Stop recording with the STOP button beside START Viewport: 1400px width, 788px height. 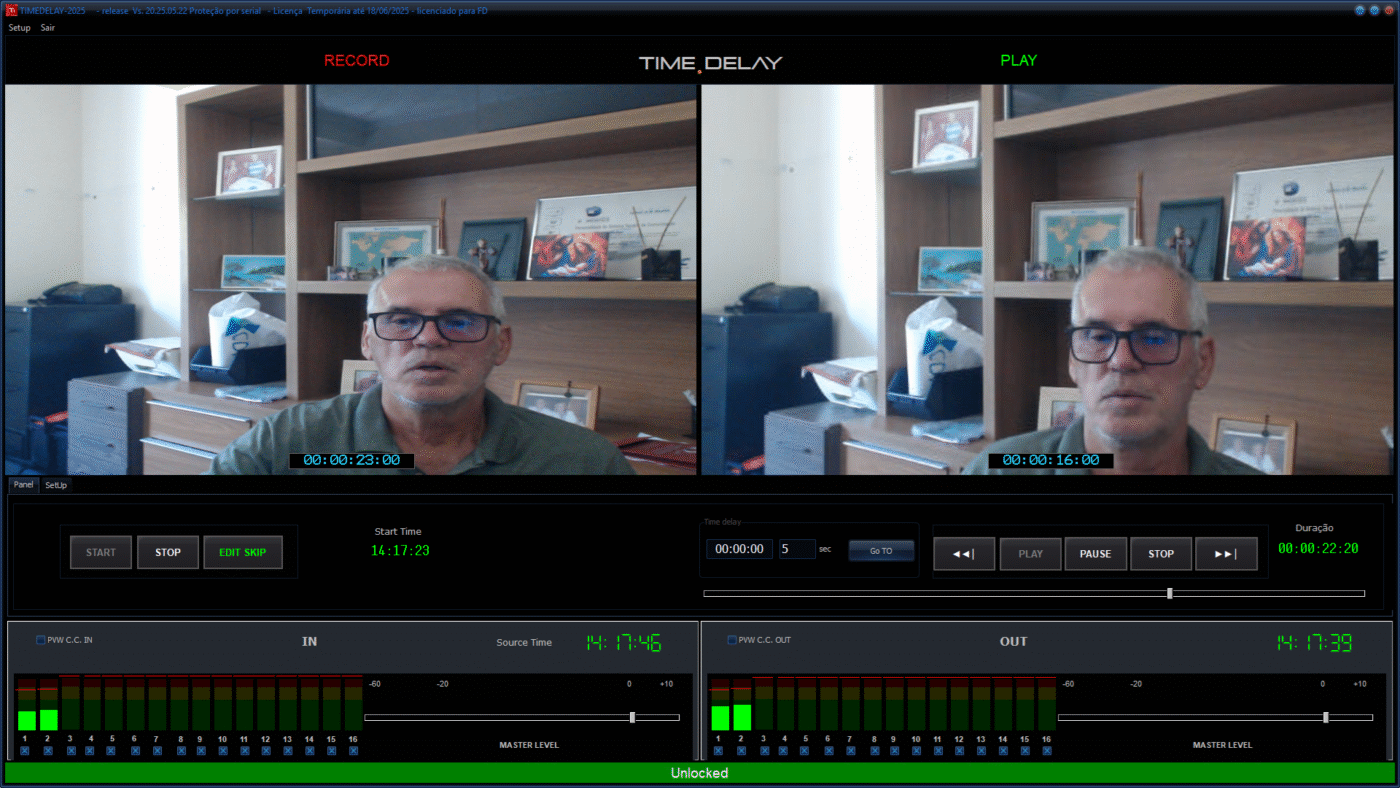tap(168, 552)
